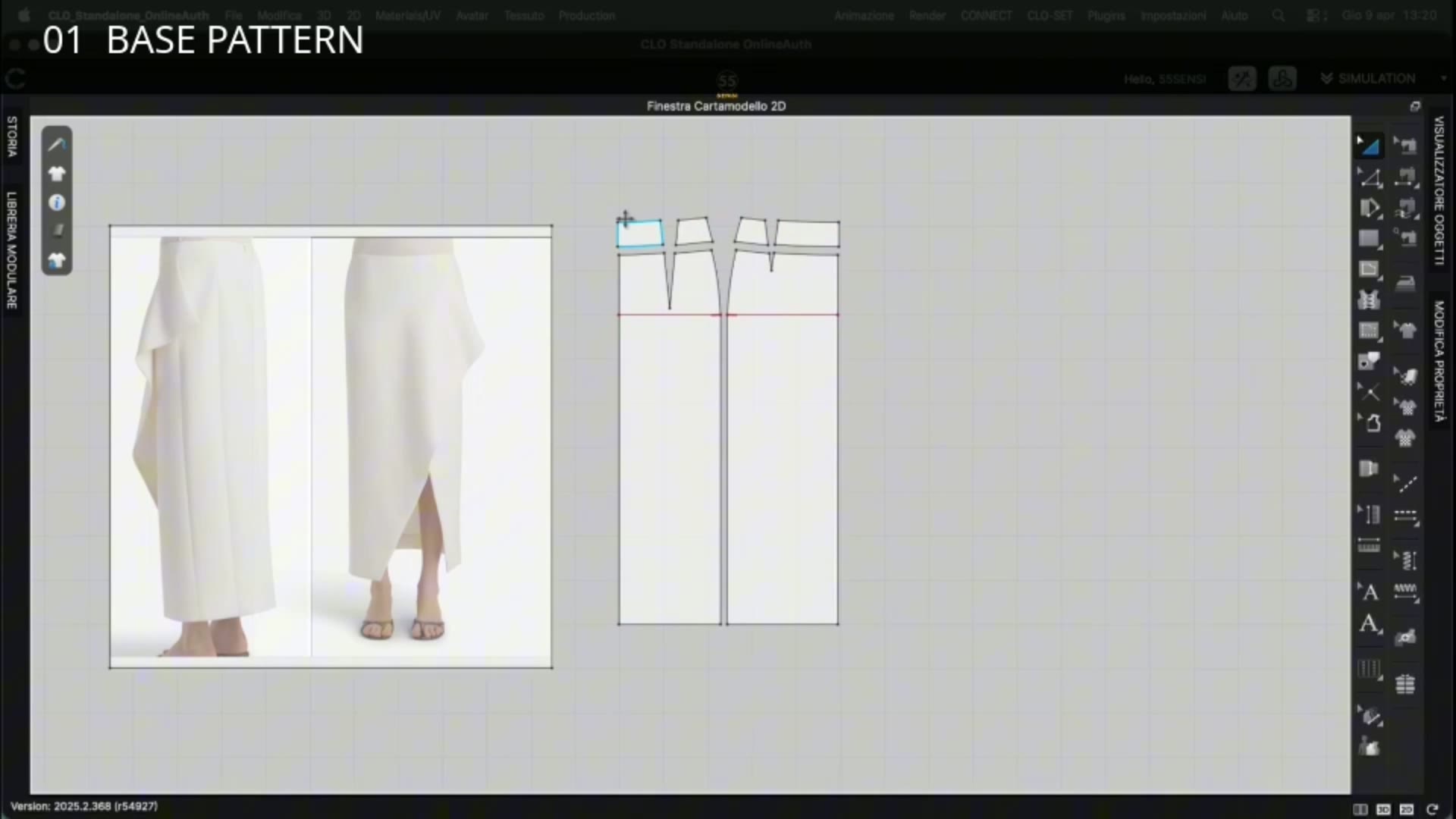Click the stacked fabric layer icon

[x=57, y=231]
